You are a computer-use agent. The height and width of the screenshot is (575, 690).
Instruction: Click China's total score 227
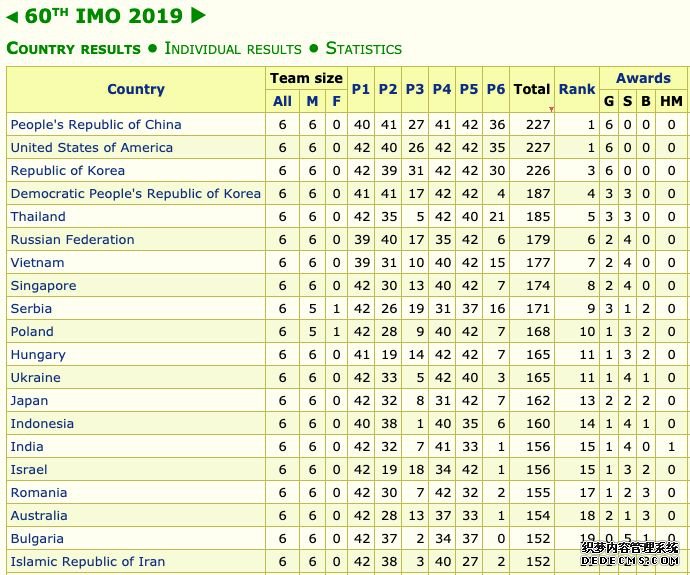538,125
